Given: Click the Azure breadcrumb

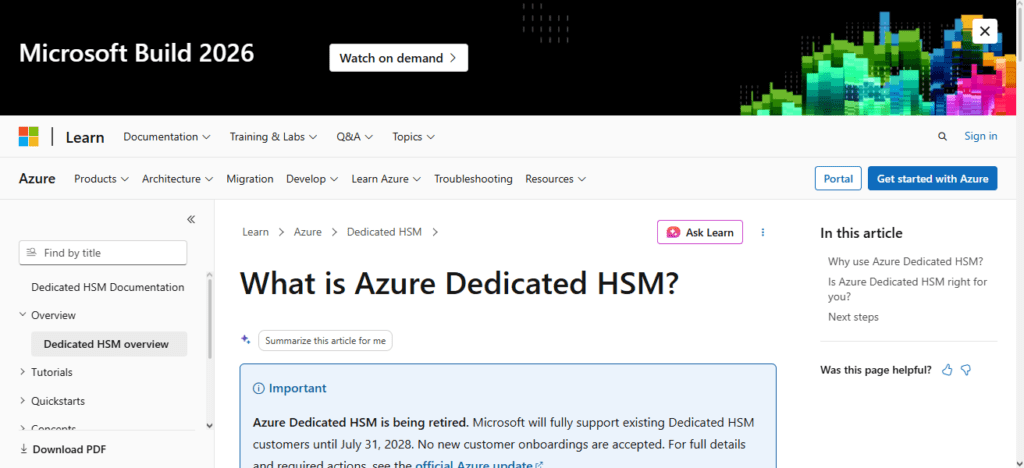Looking at the screenshot, I should 308,232.
